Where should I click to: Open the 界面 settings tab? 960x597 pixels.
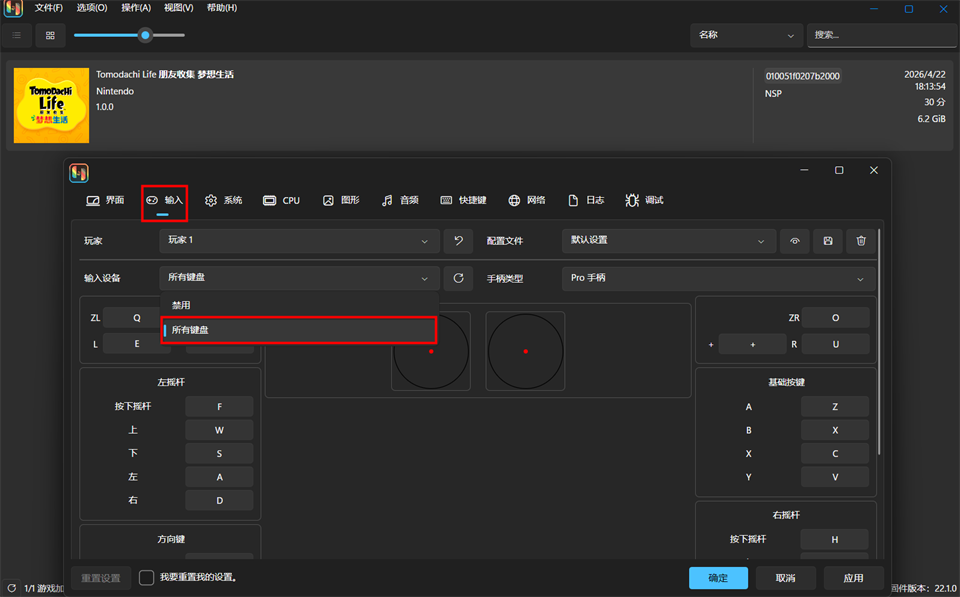pyautogui.click(x=105, y=200)
